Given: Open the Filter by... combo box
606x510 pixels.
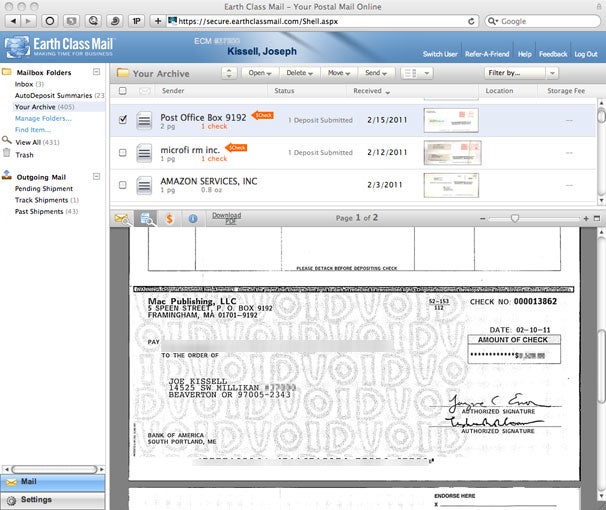Looking at the screenshot, I should click(x=521, y=73).
